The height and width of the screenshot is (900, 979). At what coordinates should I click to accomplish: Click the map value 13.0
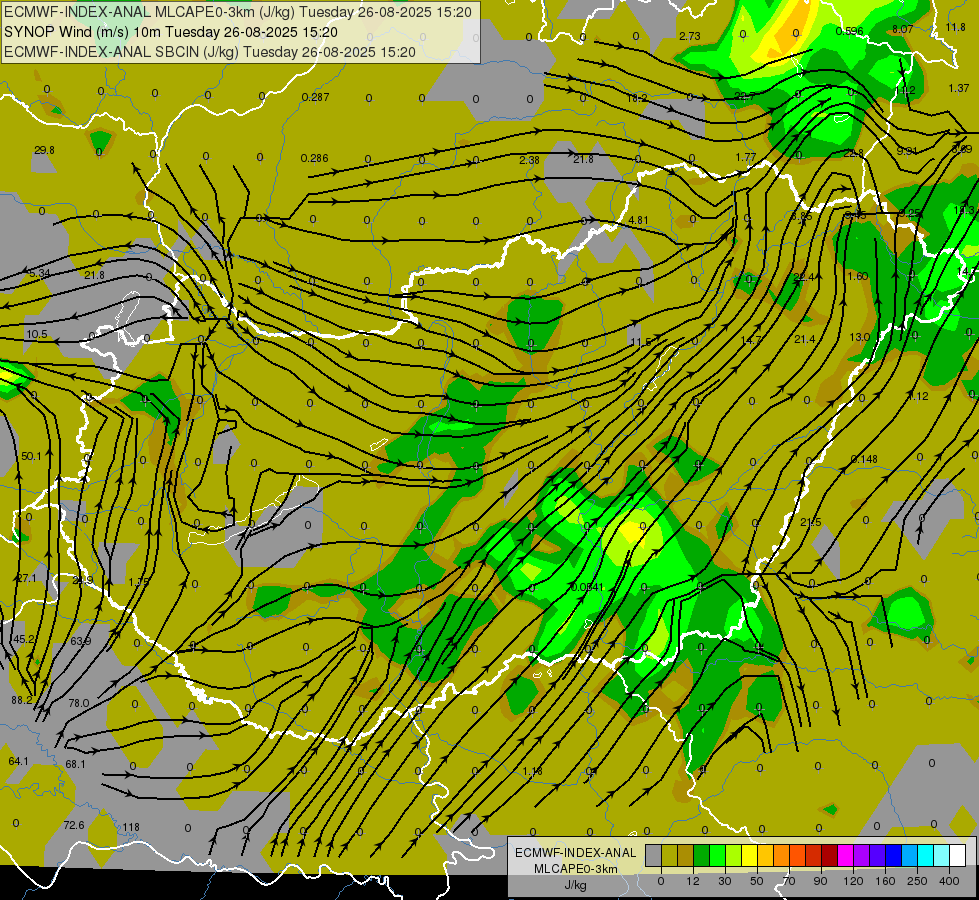(860, 337)
